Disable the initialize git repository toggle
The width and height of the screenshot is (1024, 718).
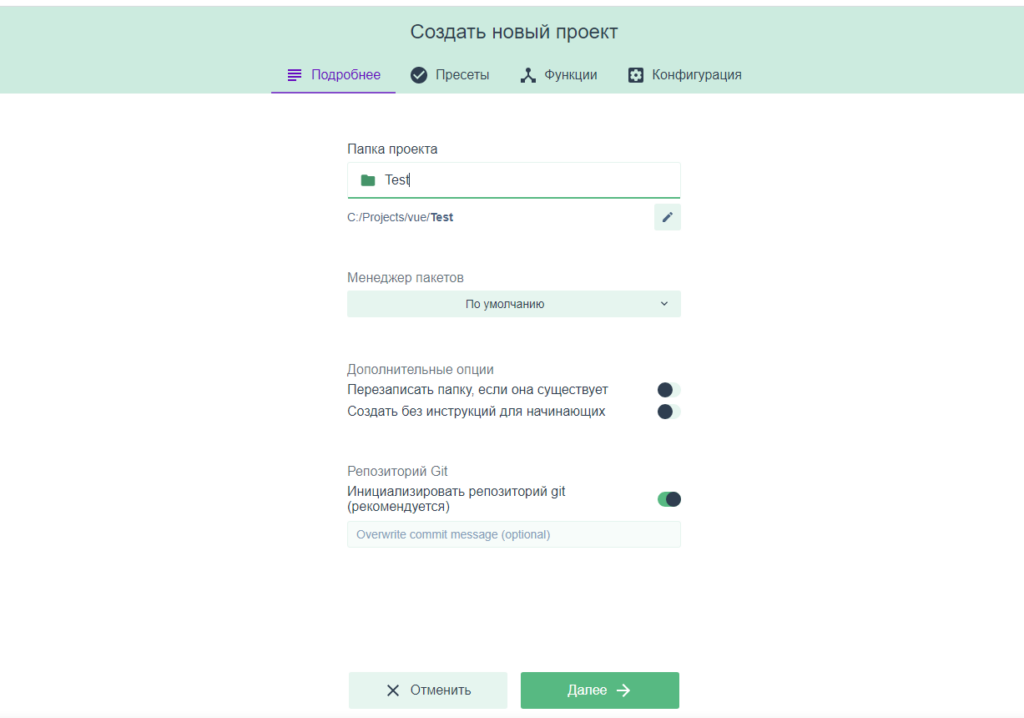tap(668, 499)
